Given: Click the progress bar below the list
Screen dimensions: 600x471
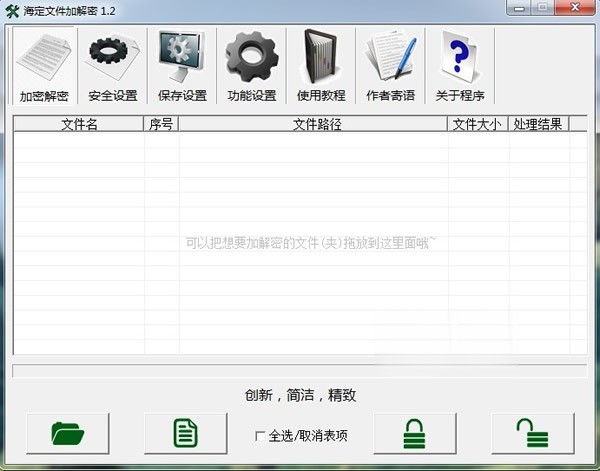Looking at the screenshot, I should coord(299,371).
